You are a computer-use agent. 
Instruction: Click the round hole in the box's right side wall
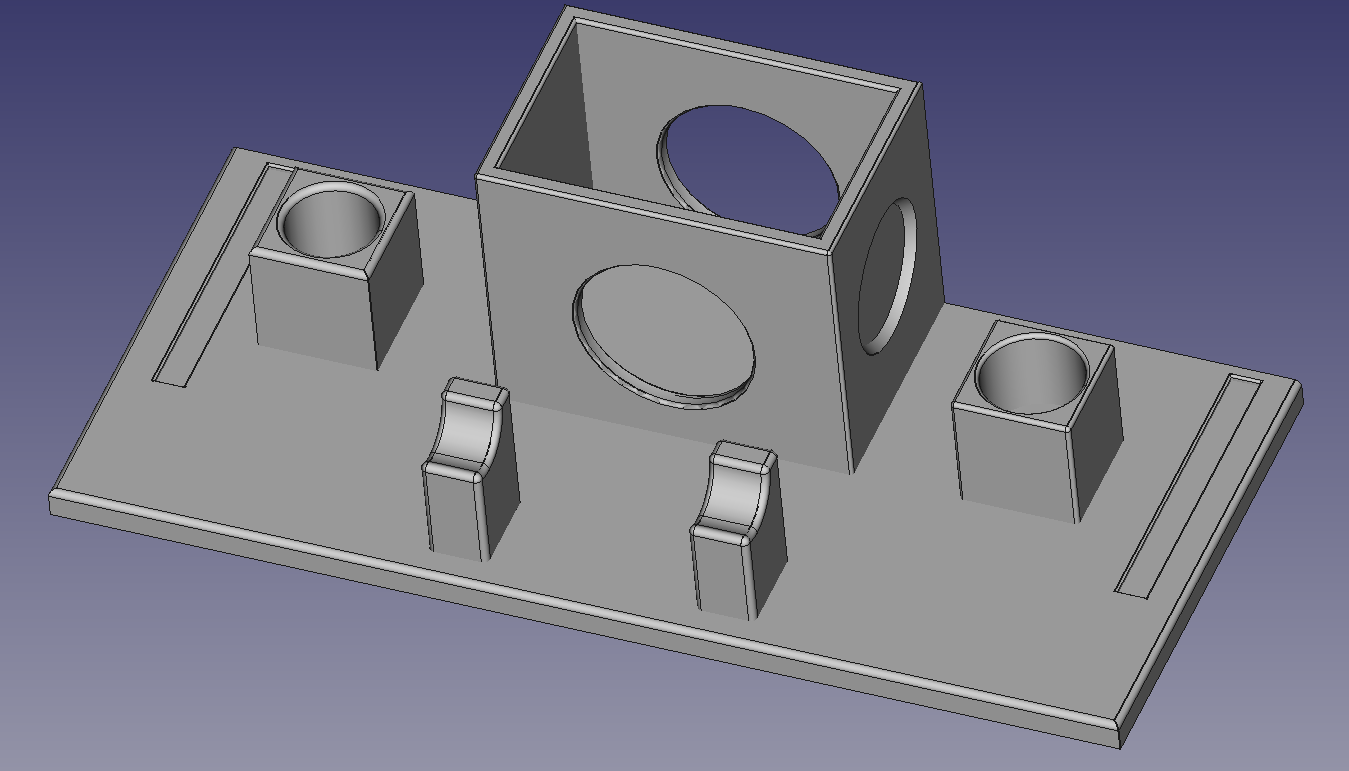886,275
